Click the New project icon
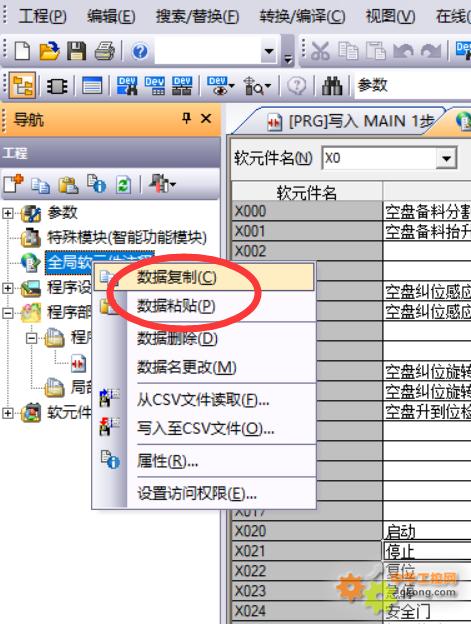 (22, 51)
